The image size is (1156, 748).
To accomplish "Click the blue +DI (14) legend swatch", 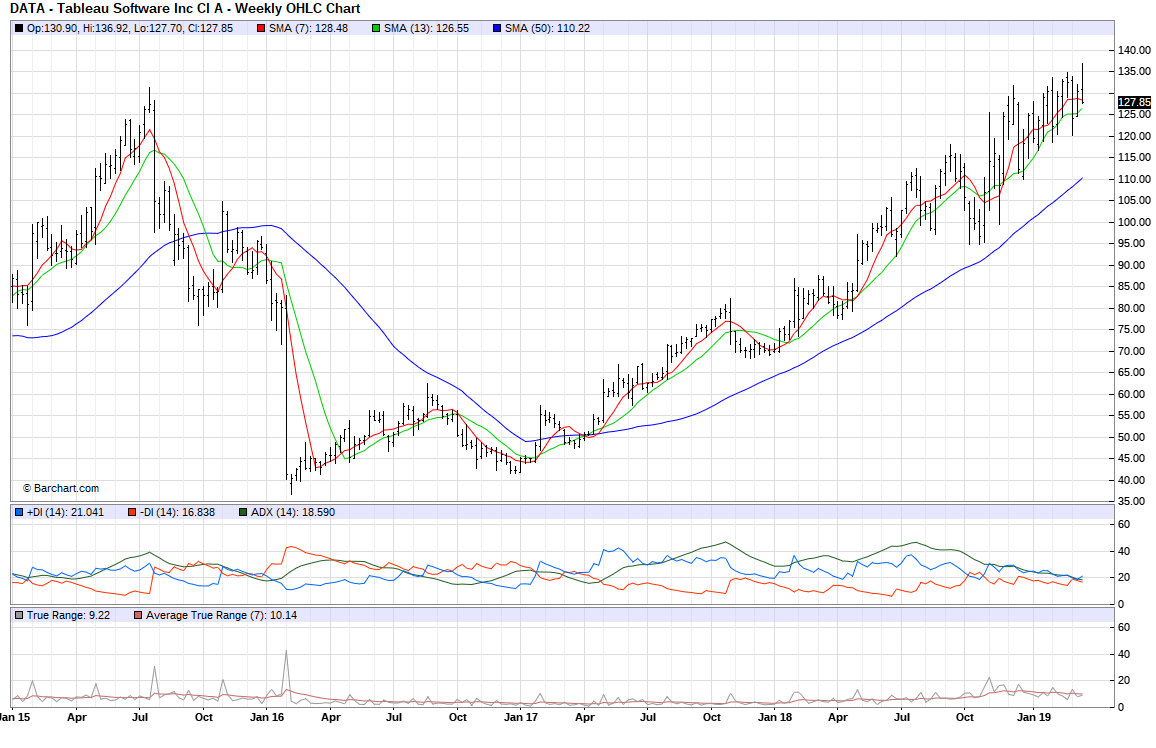I will [19, 512].
